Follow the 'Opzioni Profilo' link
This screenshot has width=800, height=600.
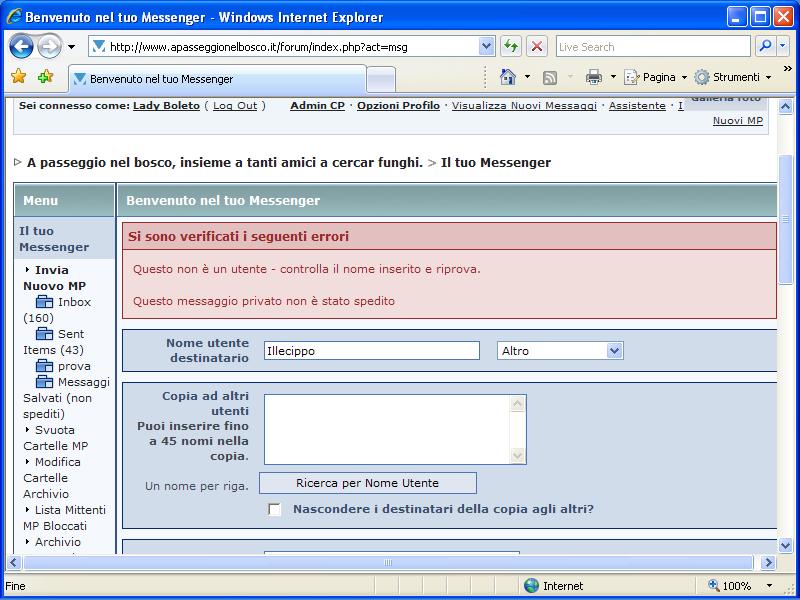(x=398, y=106)
